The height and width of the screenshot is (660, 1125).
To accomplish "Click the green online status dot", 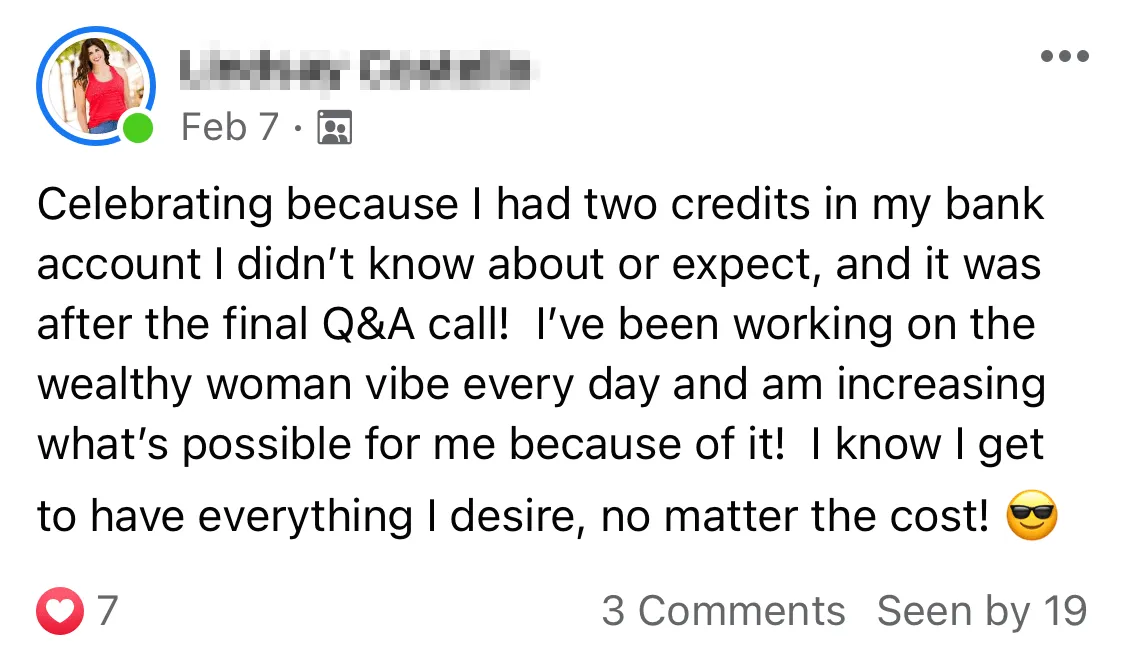I will (138, 128).
